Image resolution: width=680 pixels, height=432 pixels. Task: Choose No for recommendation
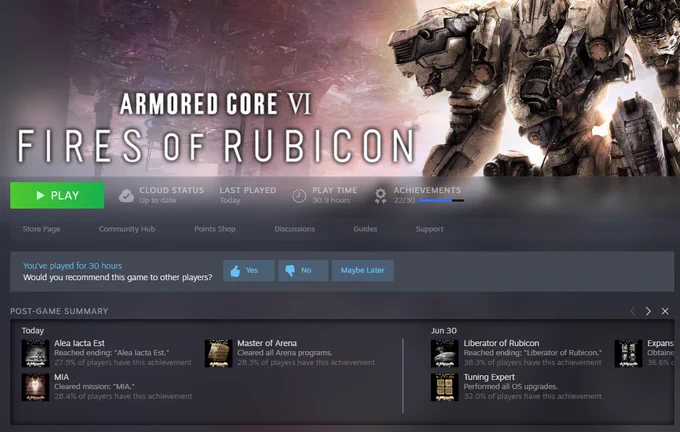point(303,271)
